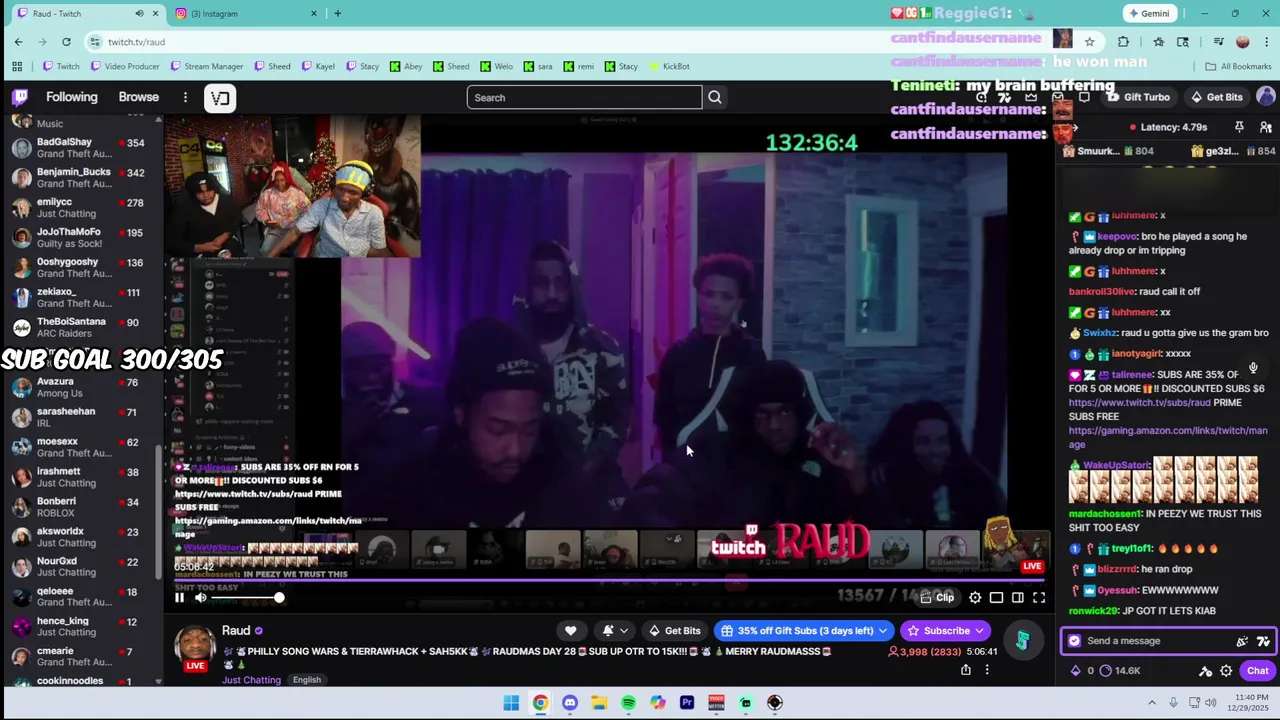Open Chrome extensions puzzle icon

[x=1123, y=41]
